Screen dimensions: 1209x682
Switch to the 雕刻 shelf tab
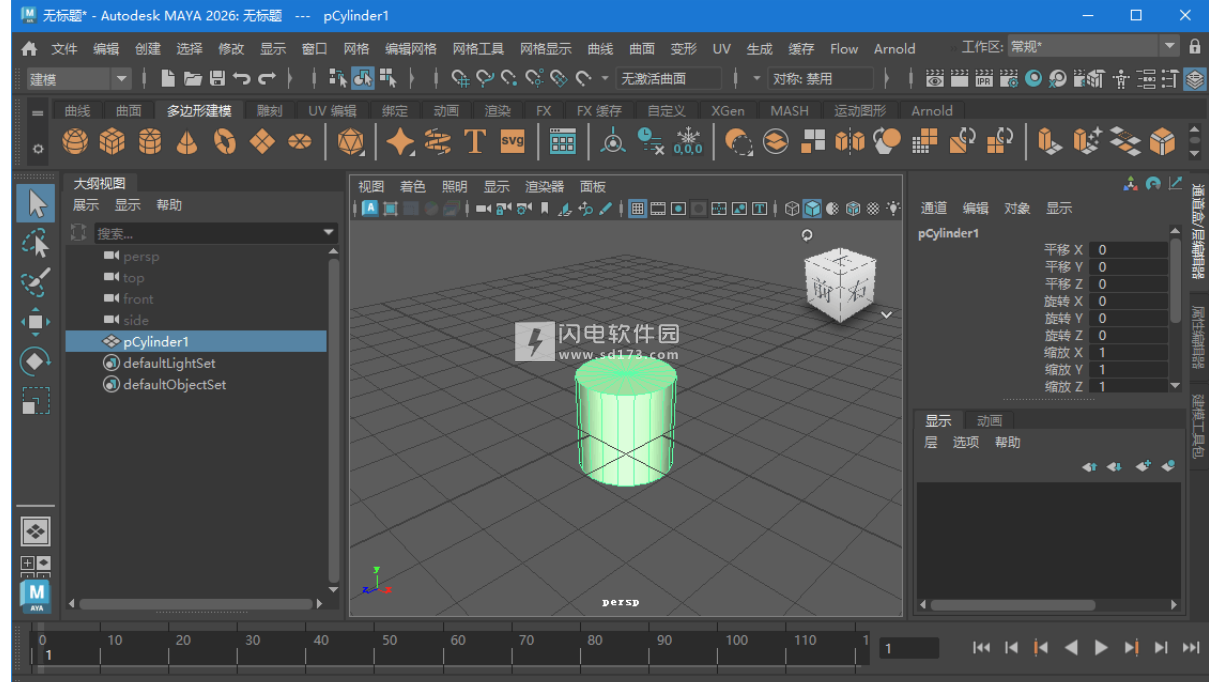[x=270, y=111]
